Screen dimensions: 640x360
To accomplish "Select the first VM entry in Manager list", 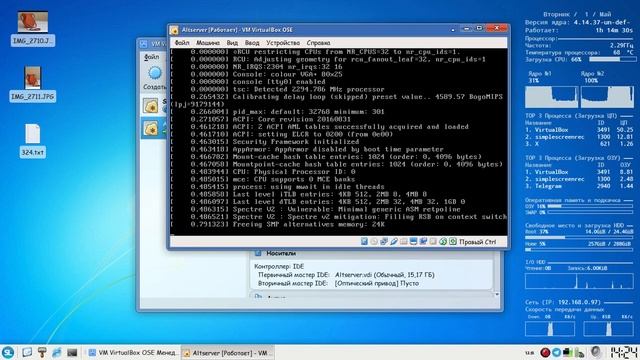I will tap(154, 106).
